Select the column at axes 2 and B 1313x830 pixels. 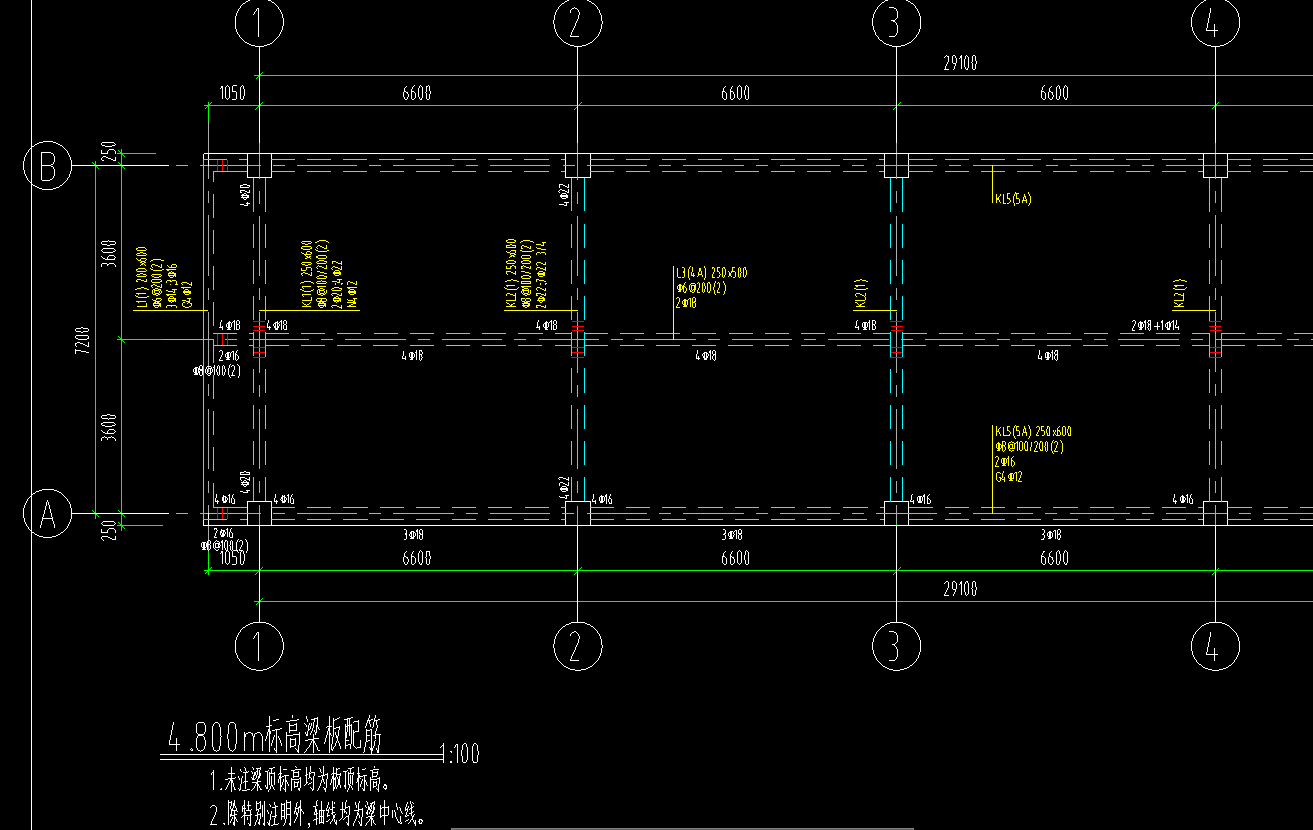[577, 165]
